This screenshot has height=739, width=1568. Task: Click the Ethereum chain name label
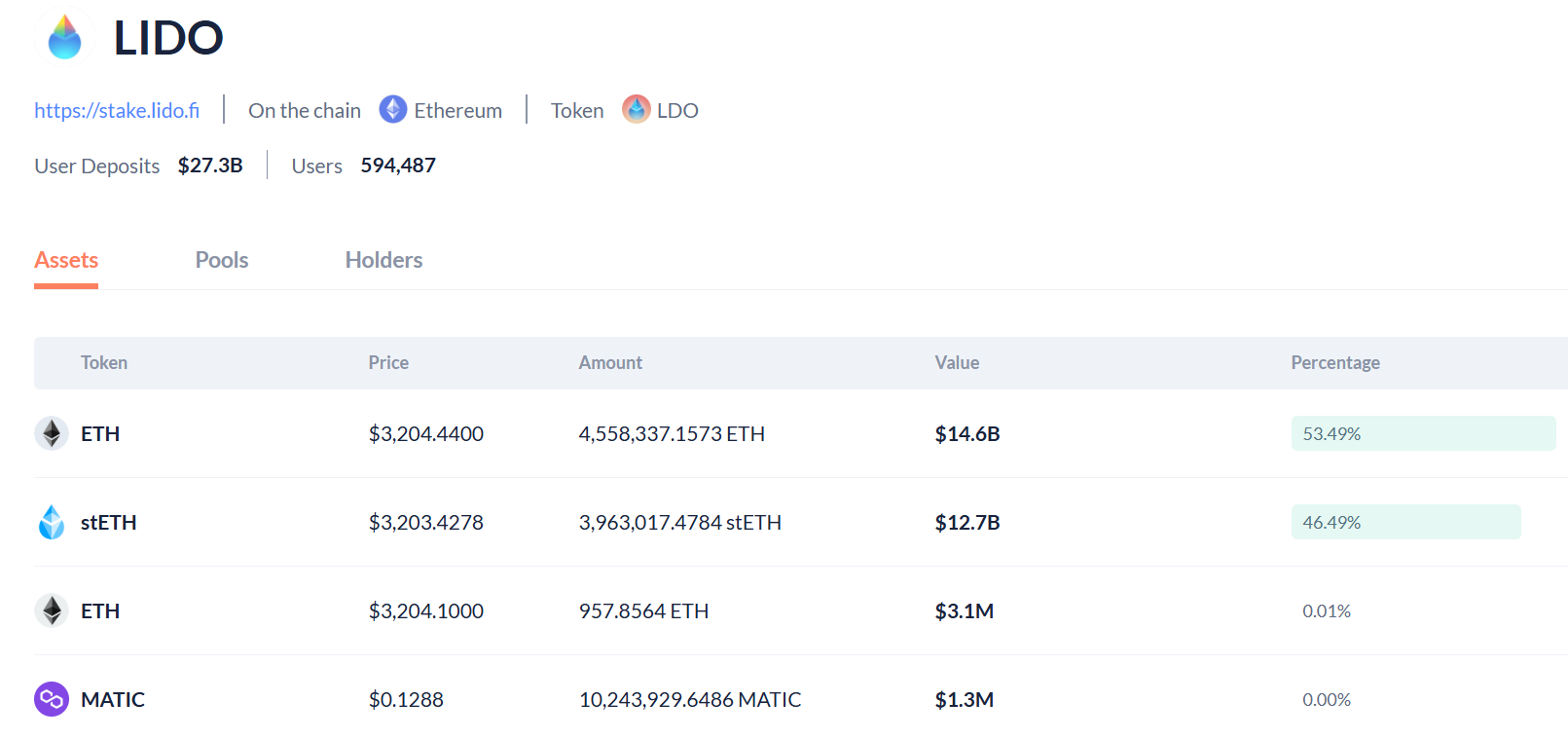[x=457, y=111]
